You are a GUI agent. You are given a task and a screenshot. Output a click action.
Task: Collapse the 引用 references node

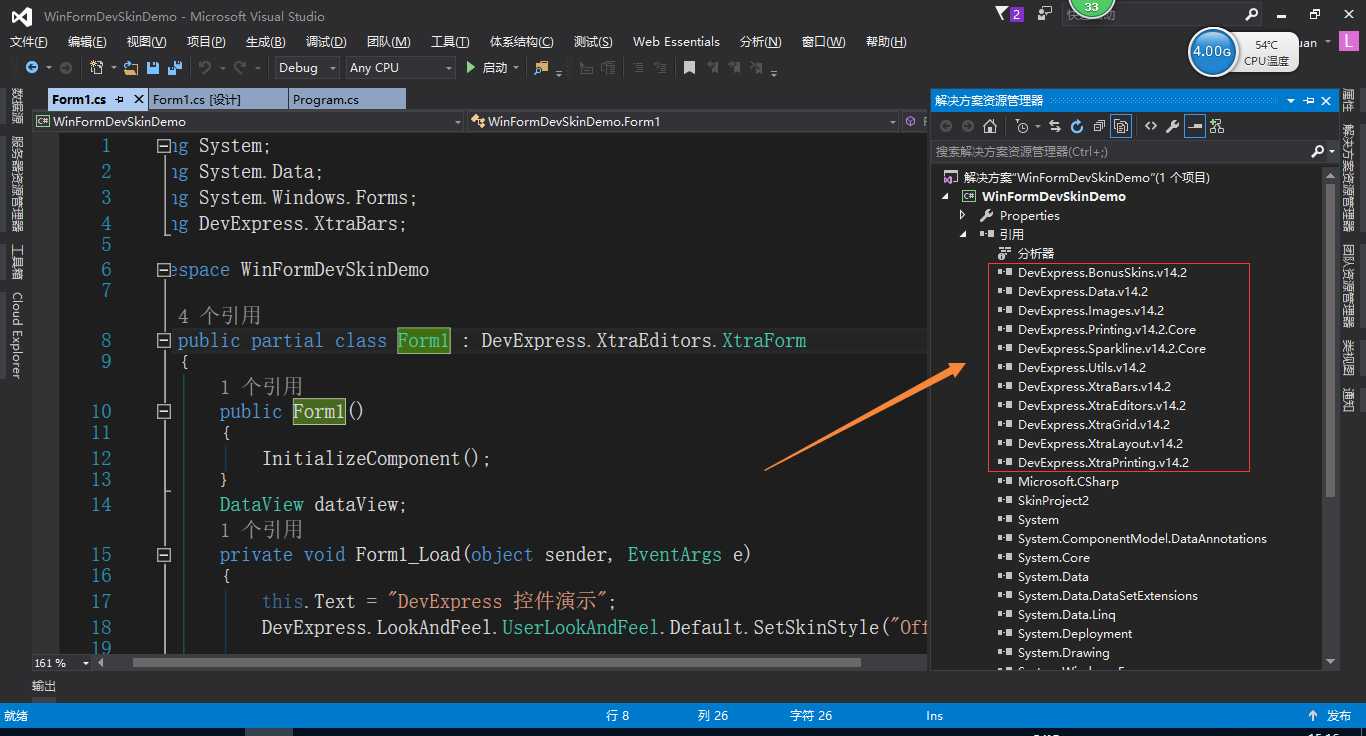(x=962, y=234)
